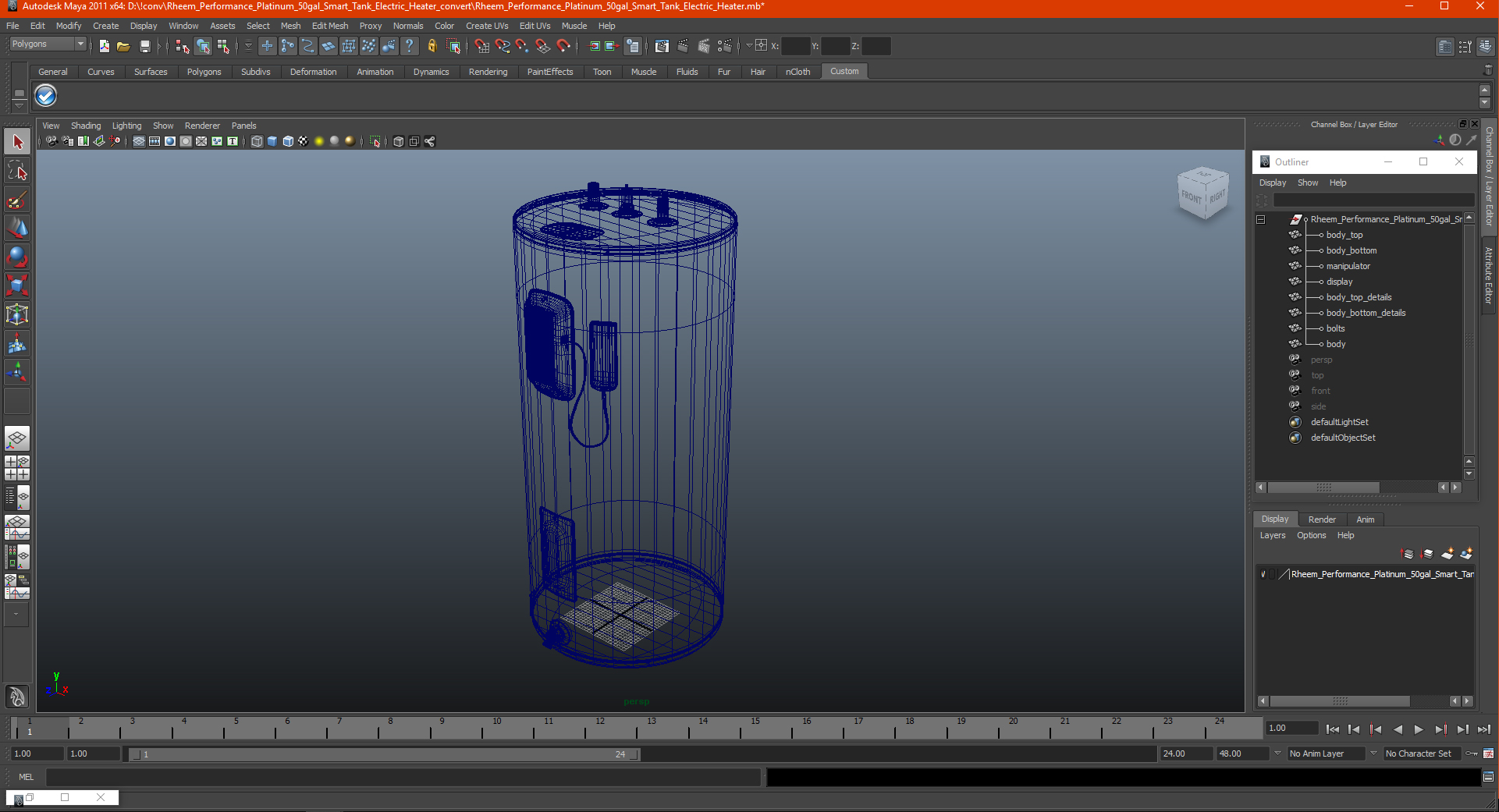Choose the Paint Selection tool

pos(17,199)
